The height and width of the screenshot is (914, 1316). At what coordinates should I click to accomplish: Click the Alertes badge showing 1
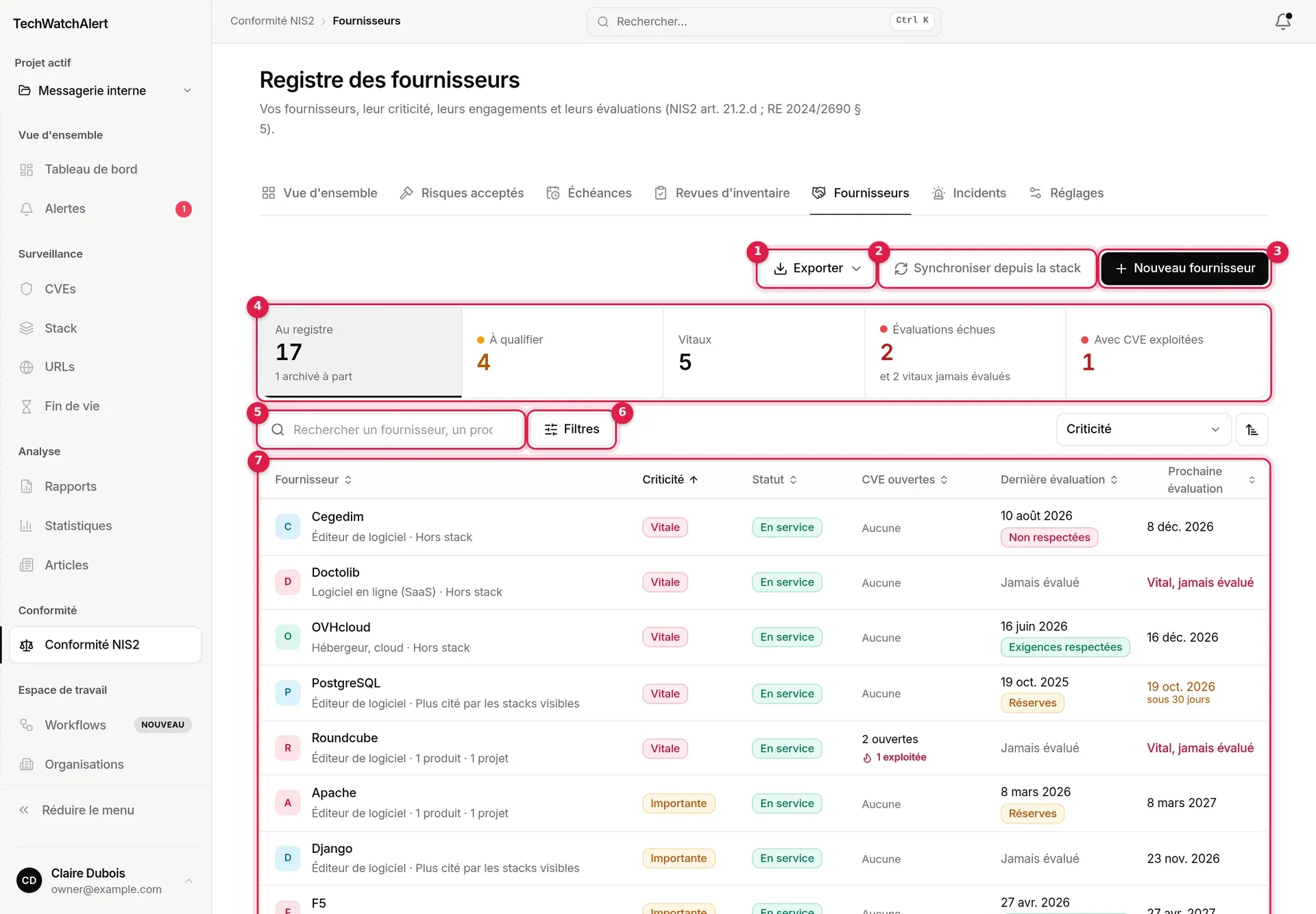coord(184,209)
